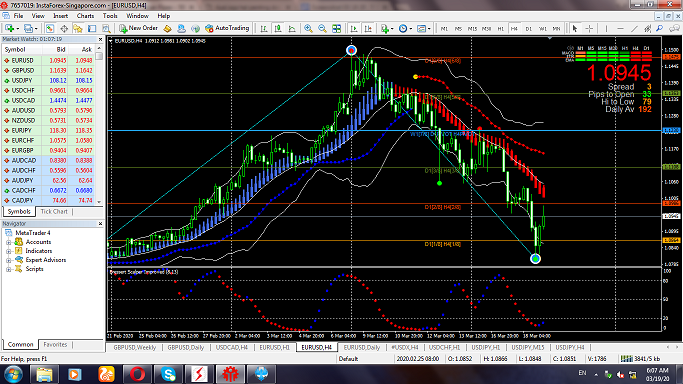This screenshot has width=683, height=384.
Task: Select EURUSD row in Market Watch
Action: [x=48, y=61]
